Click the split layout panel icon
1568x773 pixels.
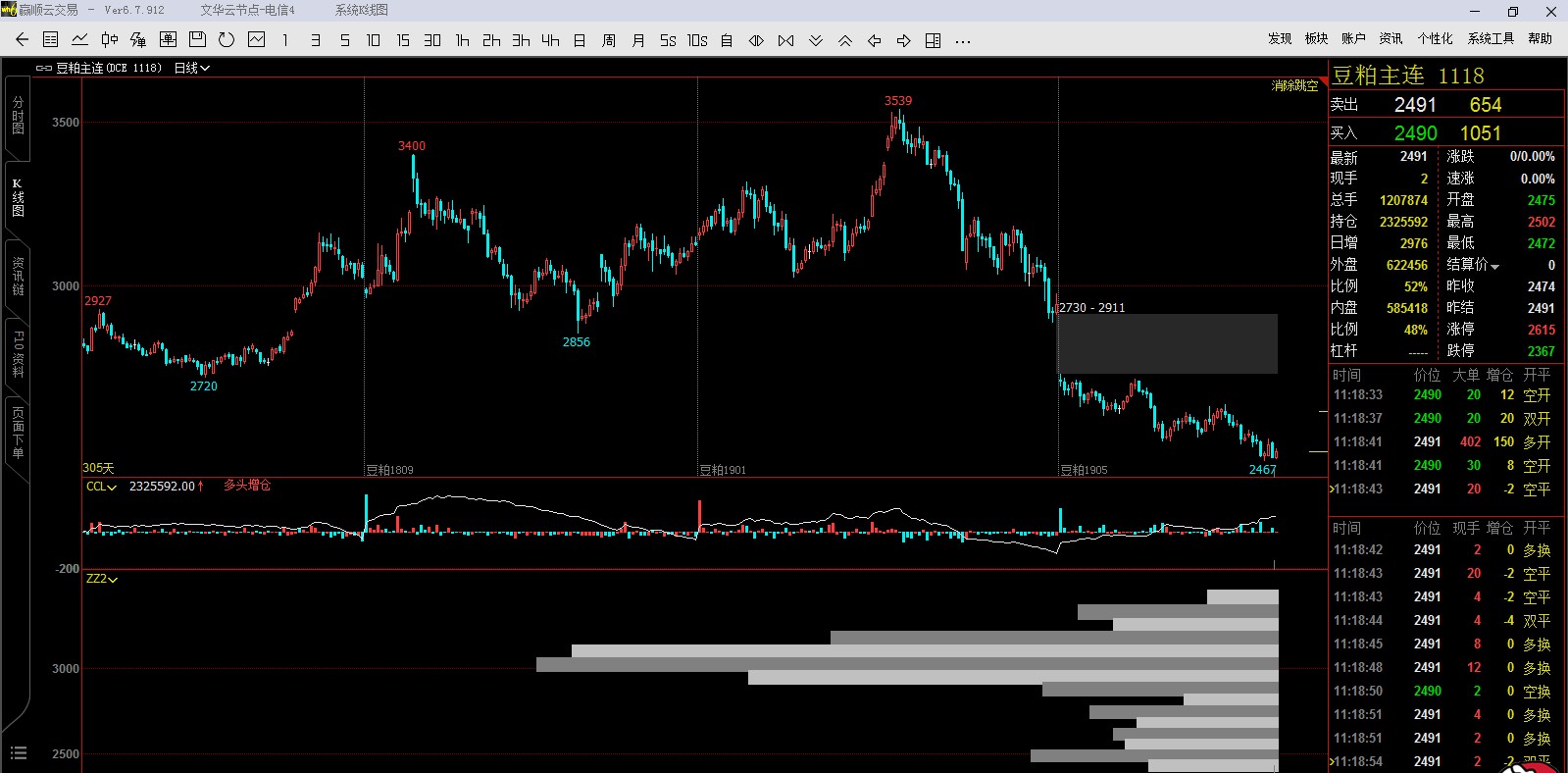[x=933, y=40]
